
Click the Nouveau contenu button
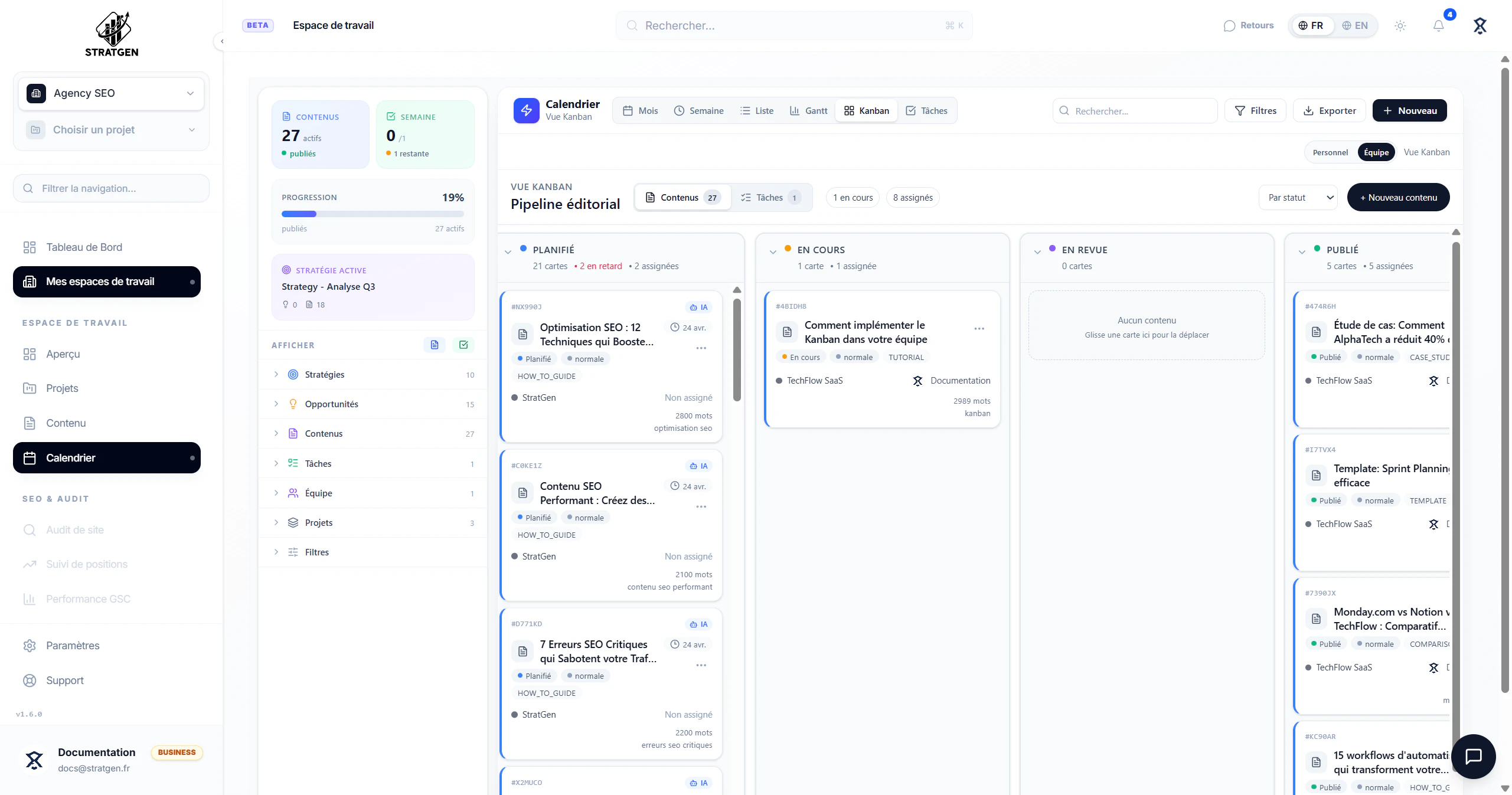[1397, 198]
